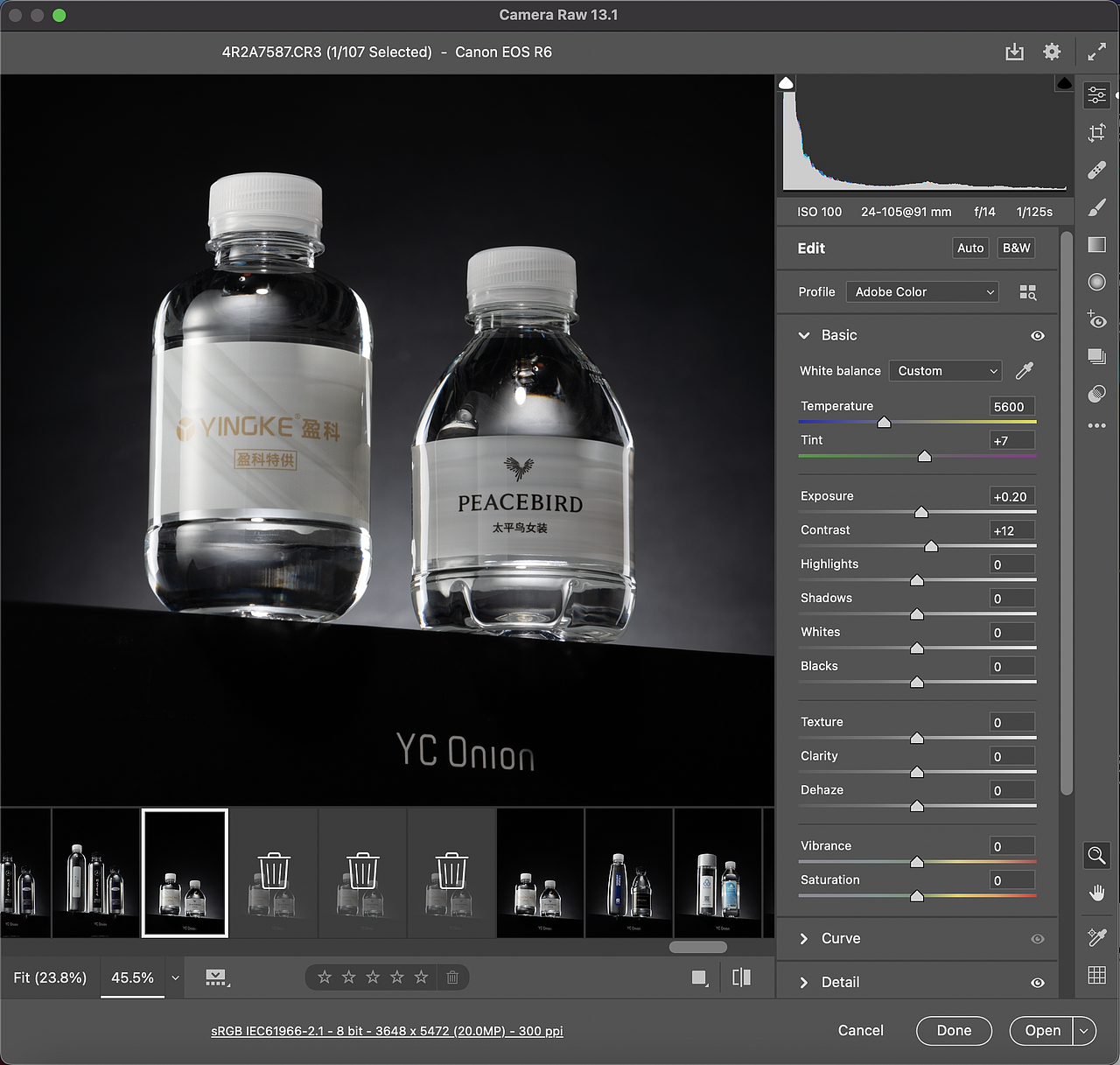Screen dimensions: 1120x1065
Task: Click the Contrast slider handle
Action: coord(931,547)
